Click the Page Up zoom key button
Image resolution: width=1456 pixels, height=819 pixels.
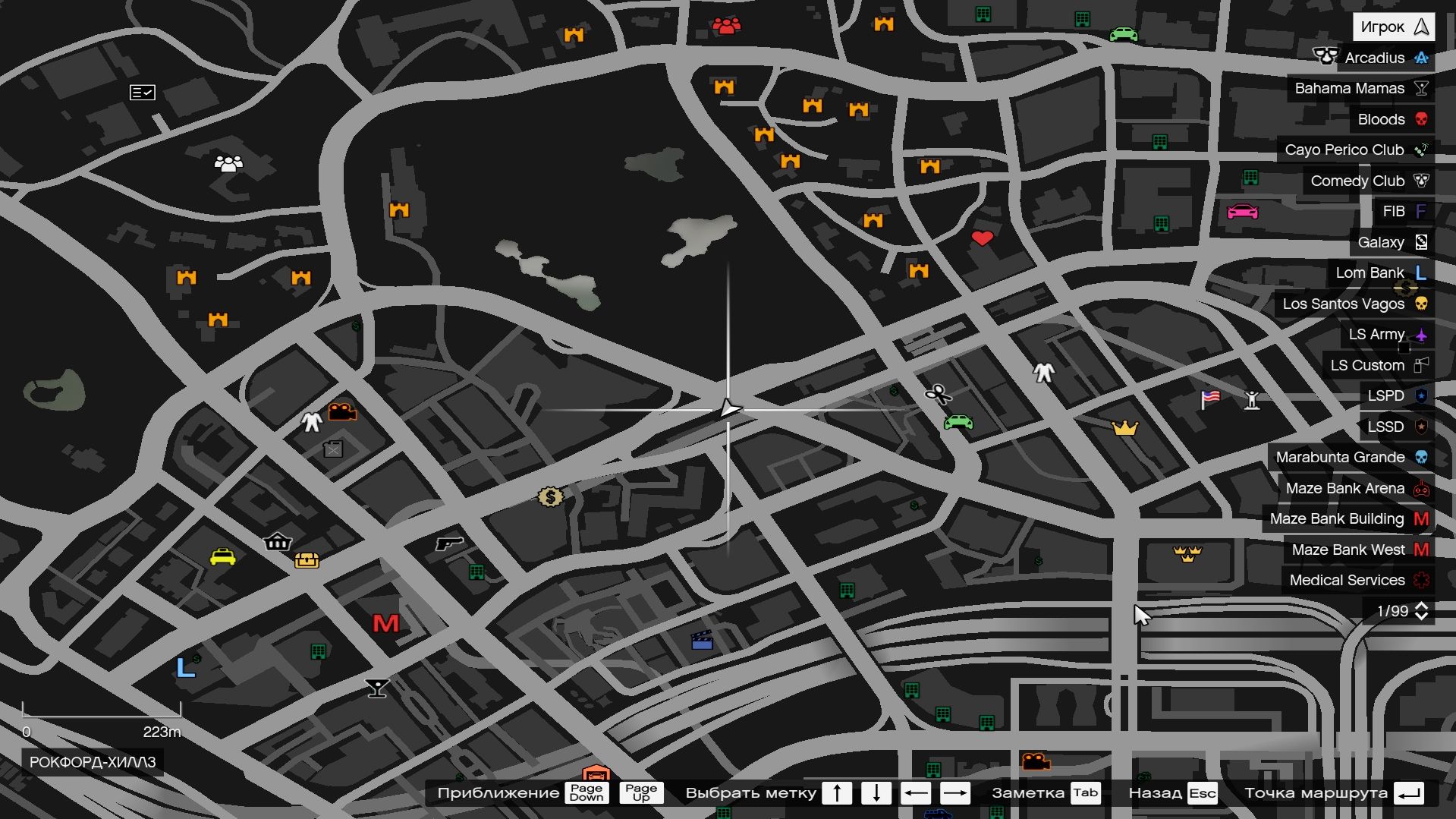click(641, 793)
